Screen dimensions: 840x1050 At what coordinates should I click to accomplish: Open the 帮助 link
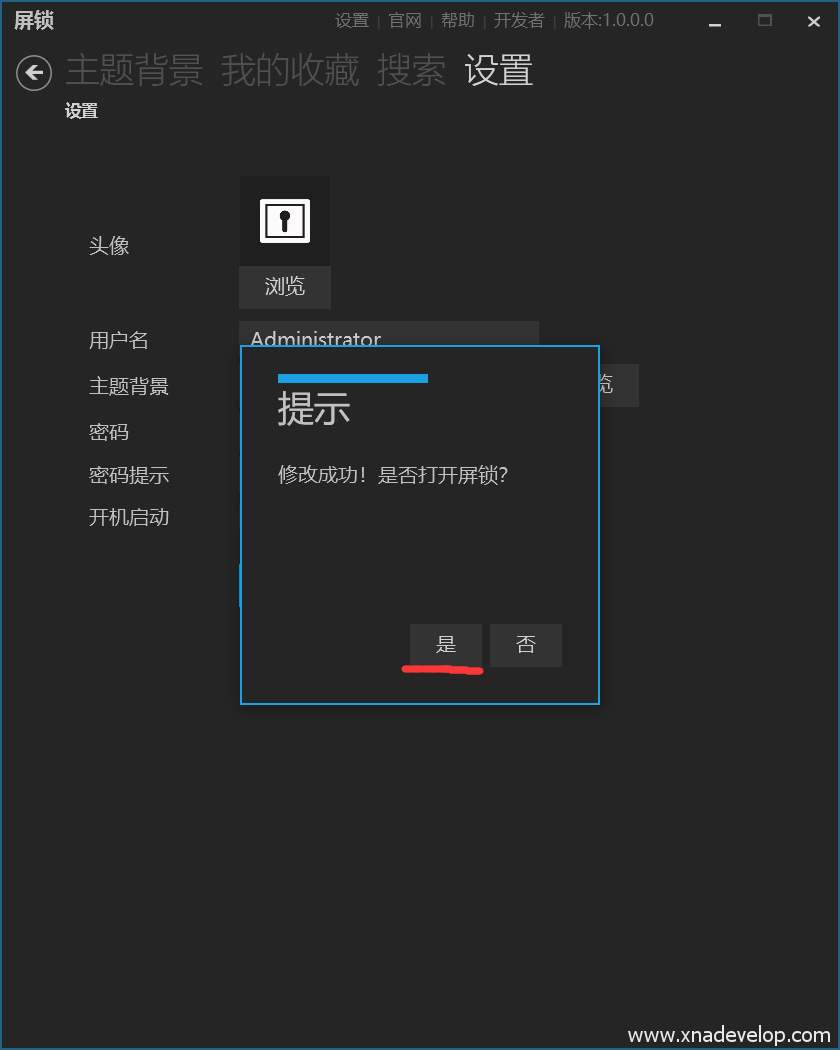tap(458, 21)
